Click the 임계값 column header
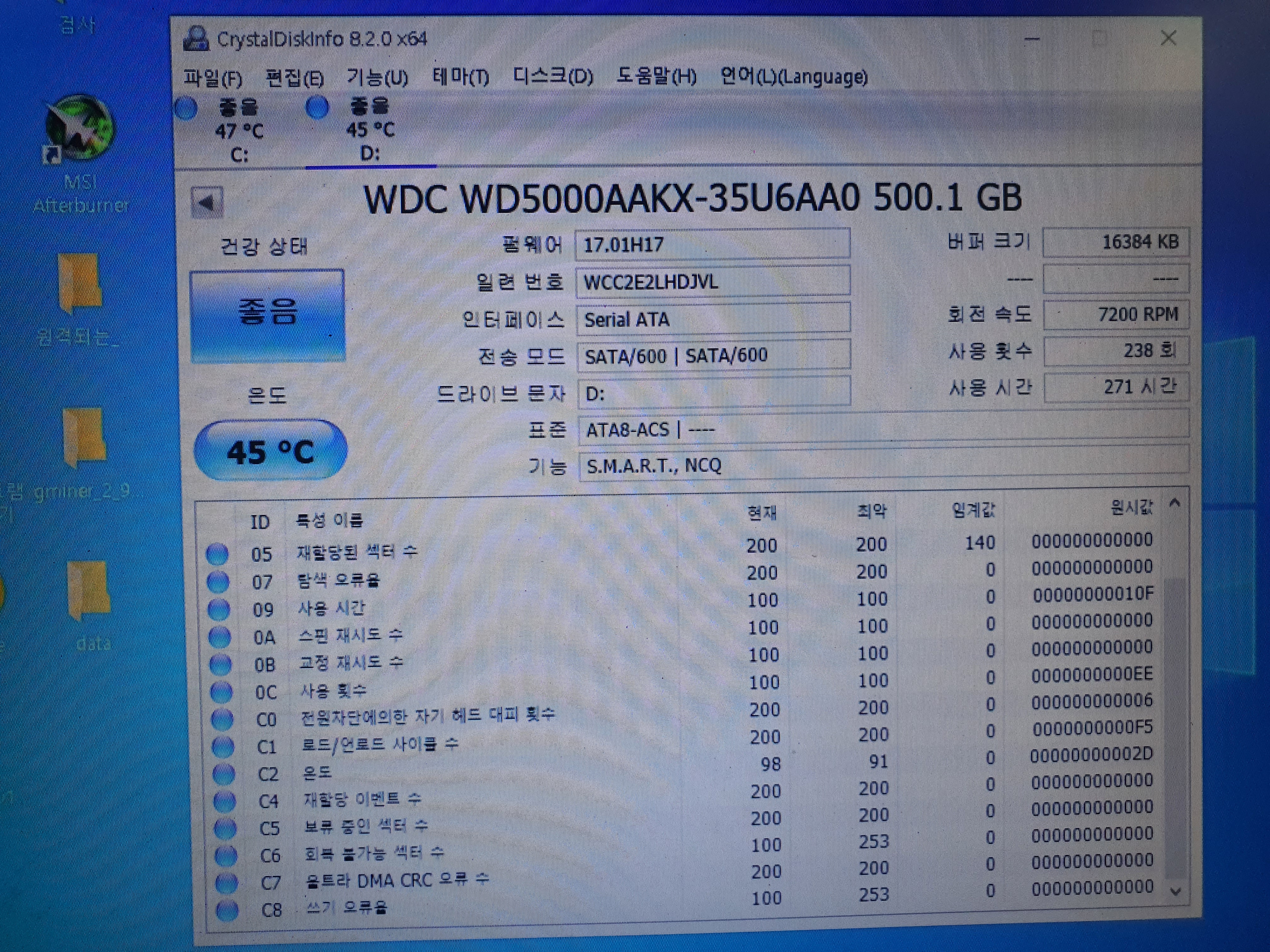 974,510
